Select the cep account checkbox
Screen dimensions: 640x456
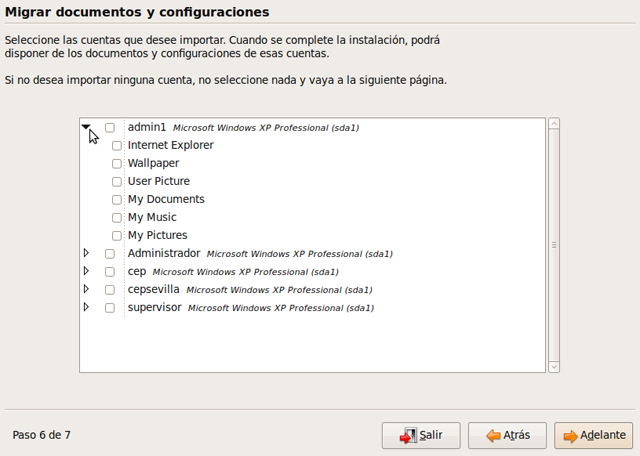(x=110, y=272)
